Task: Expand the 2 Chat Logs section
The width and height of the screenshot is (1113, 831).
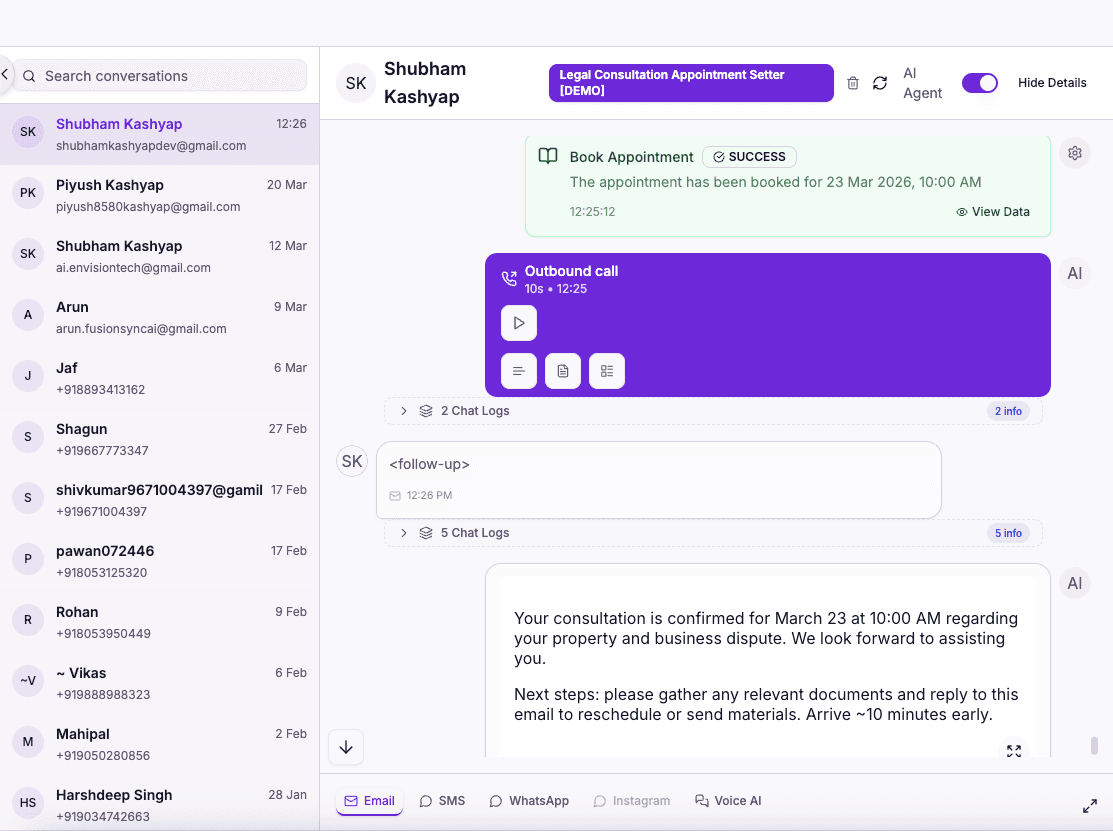Action: (403, 410)
